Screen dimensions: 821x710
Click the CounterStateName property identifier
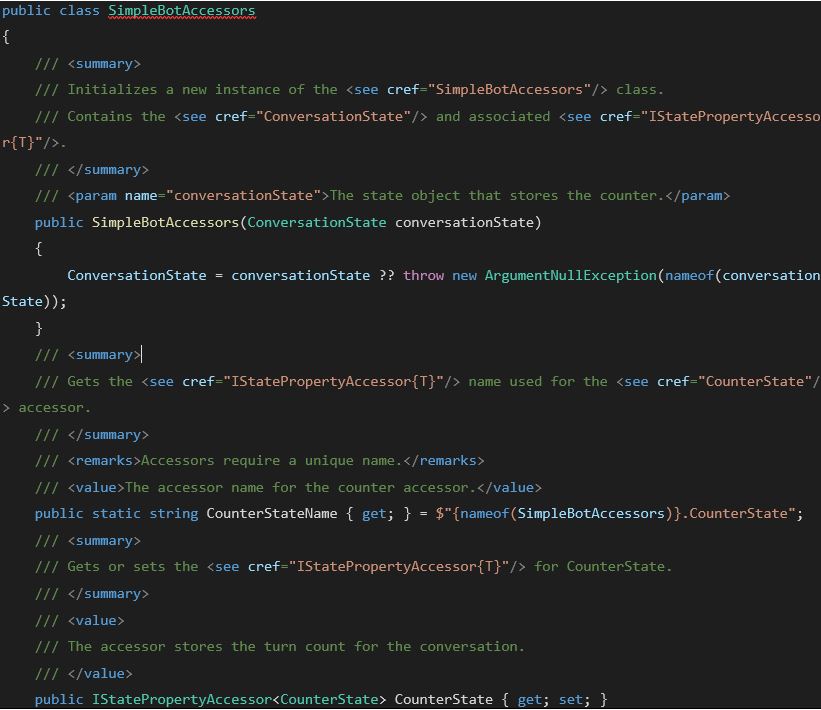click(x=272, y=514)
